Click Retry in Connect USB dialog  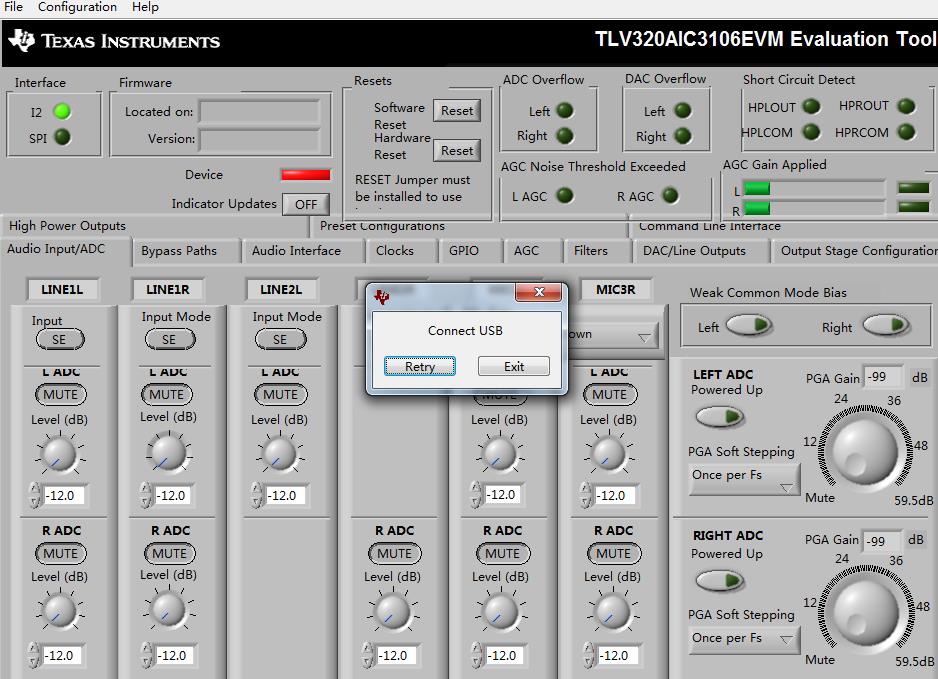(x=420, y=366)
